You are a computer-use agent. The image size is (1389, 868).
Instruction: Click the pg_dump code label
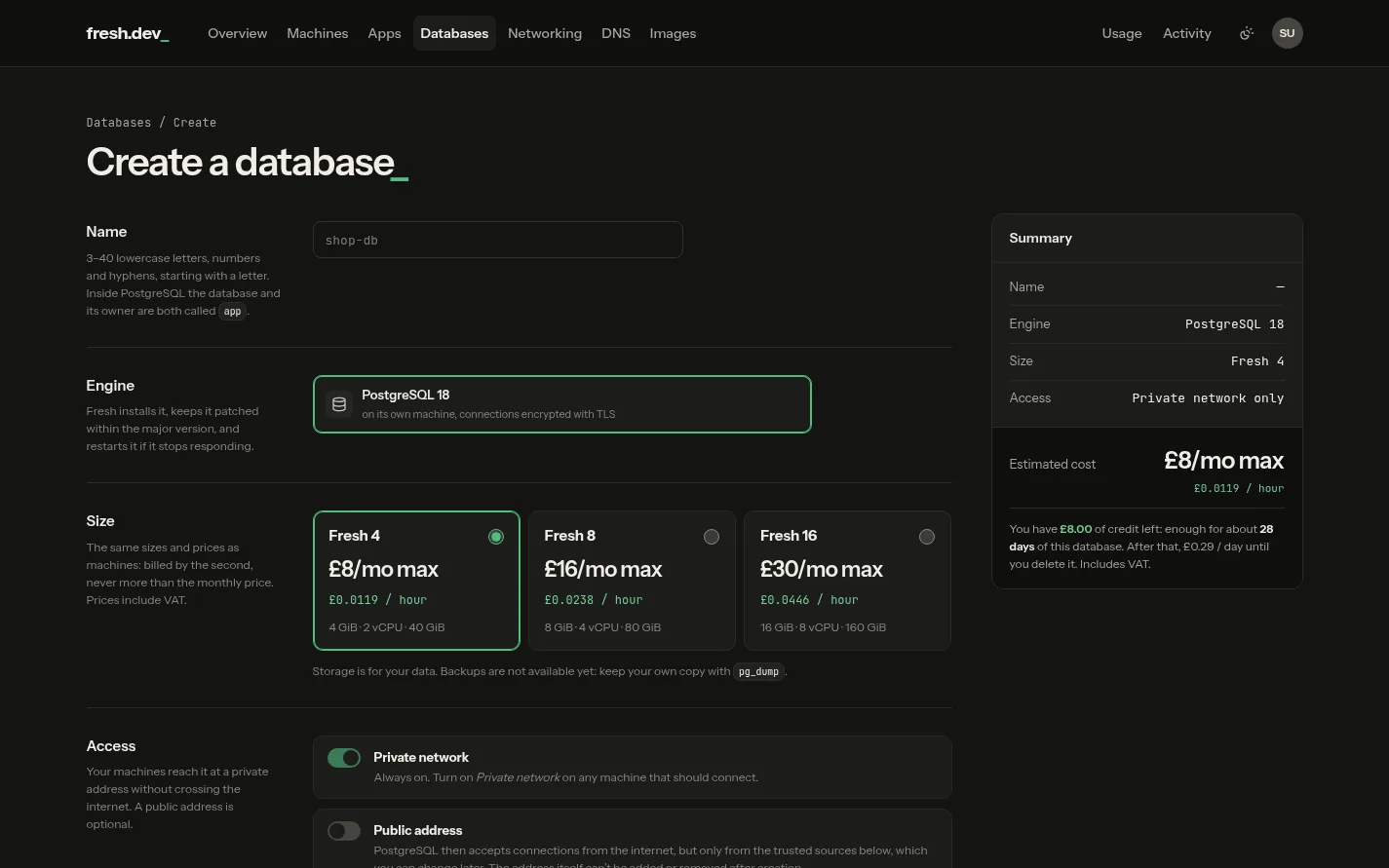pyautogui.click(x=758, y=671)
